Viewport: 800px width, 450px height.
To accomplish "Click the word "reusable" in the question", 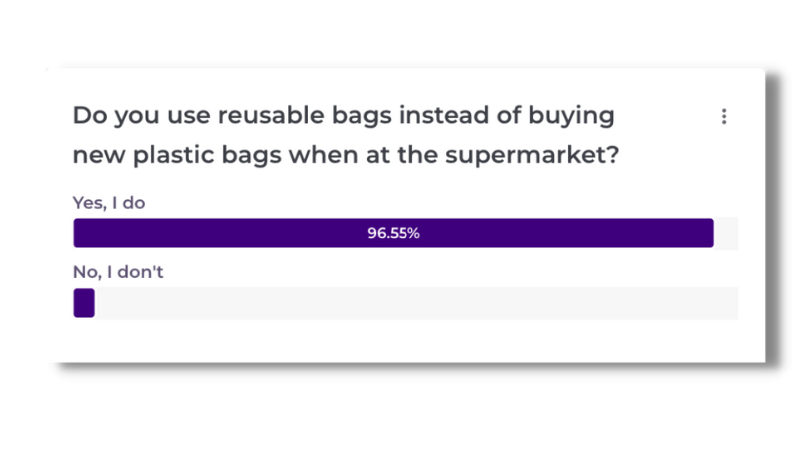I will point(271,115).
